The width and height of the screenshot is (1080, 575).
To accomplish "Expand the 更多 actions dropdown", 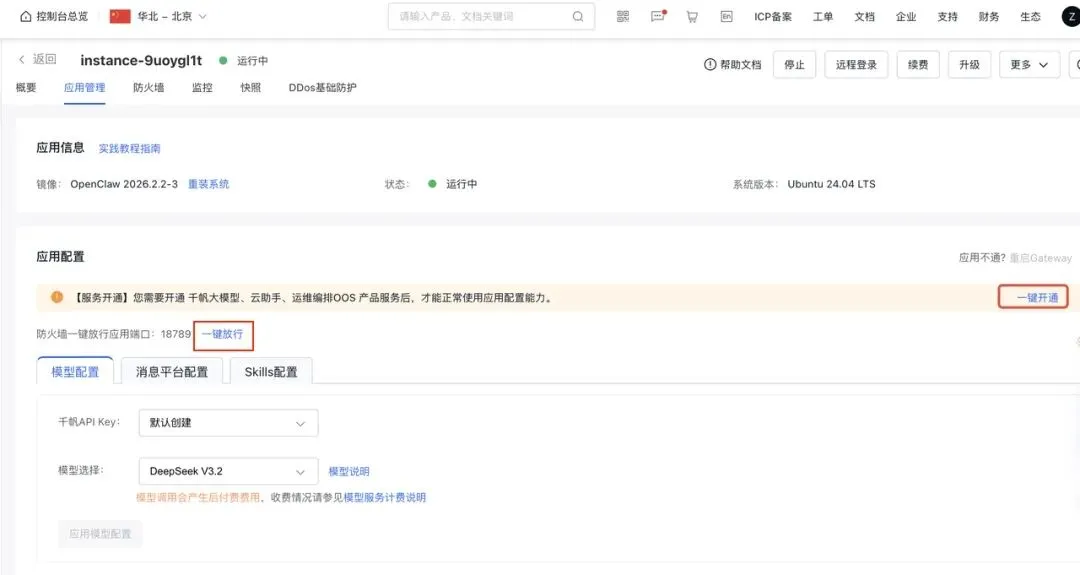I will (x=1029, y=65).
